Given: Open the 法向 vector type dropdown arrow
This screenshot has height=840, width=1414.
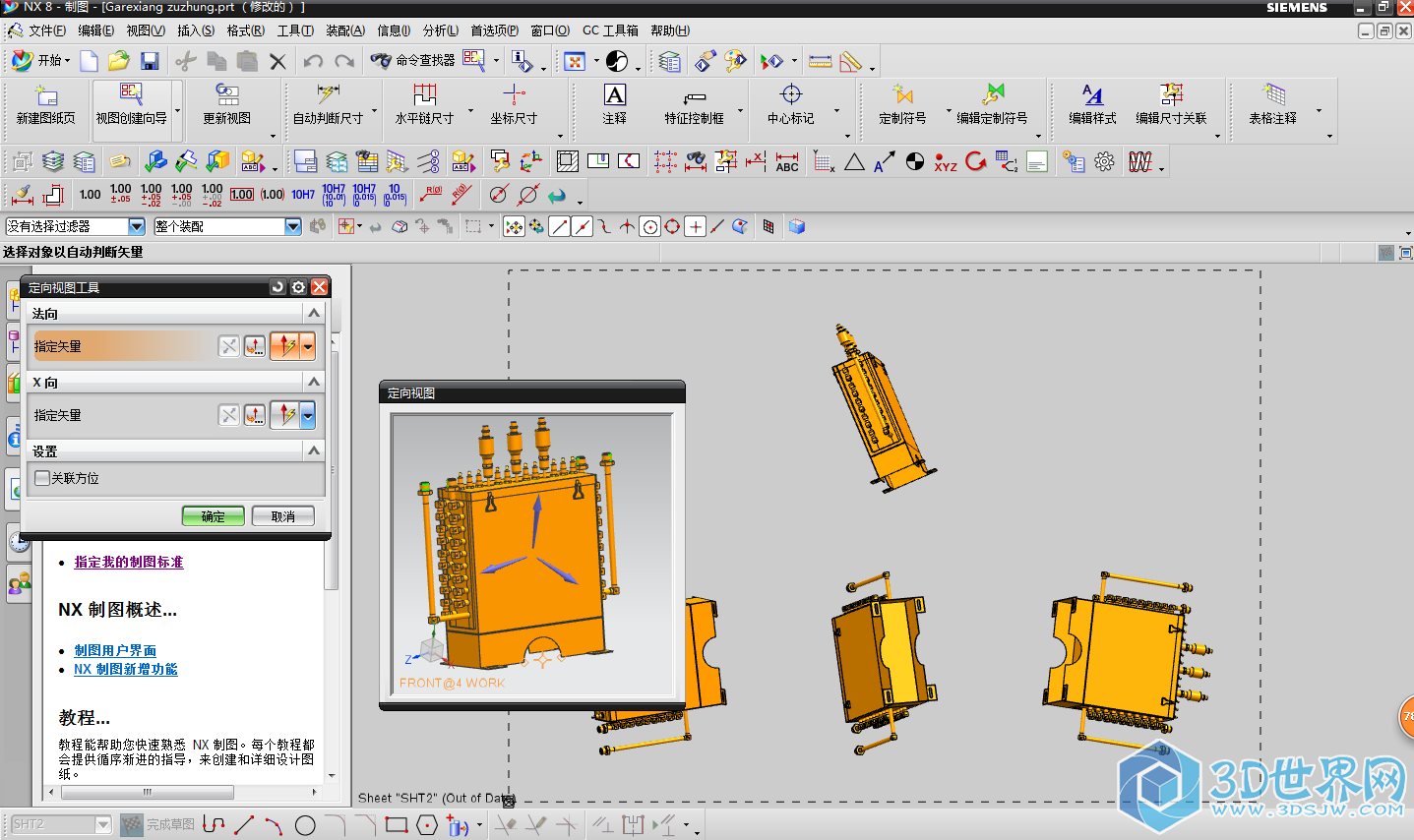Looking at the screenshot, I should pos(308,346).
